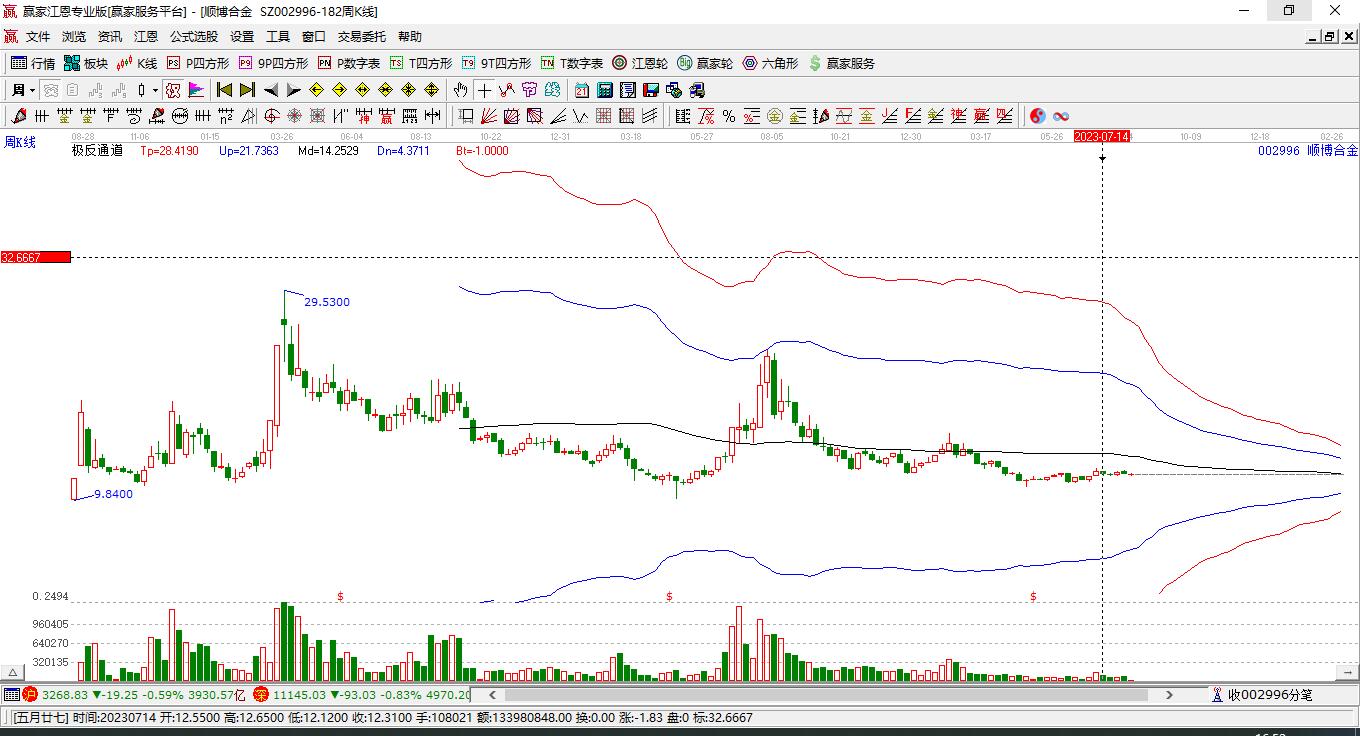Open the calculator tool
This screenshot has width=1360, height=736.
[x=605, y=90]
